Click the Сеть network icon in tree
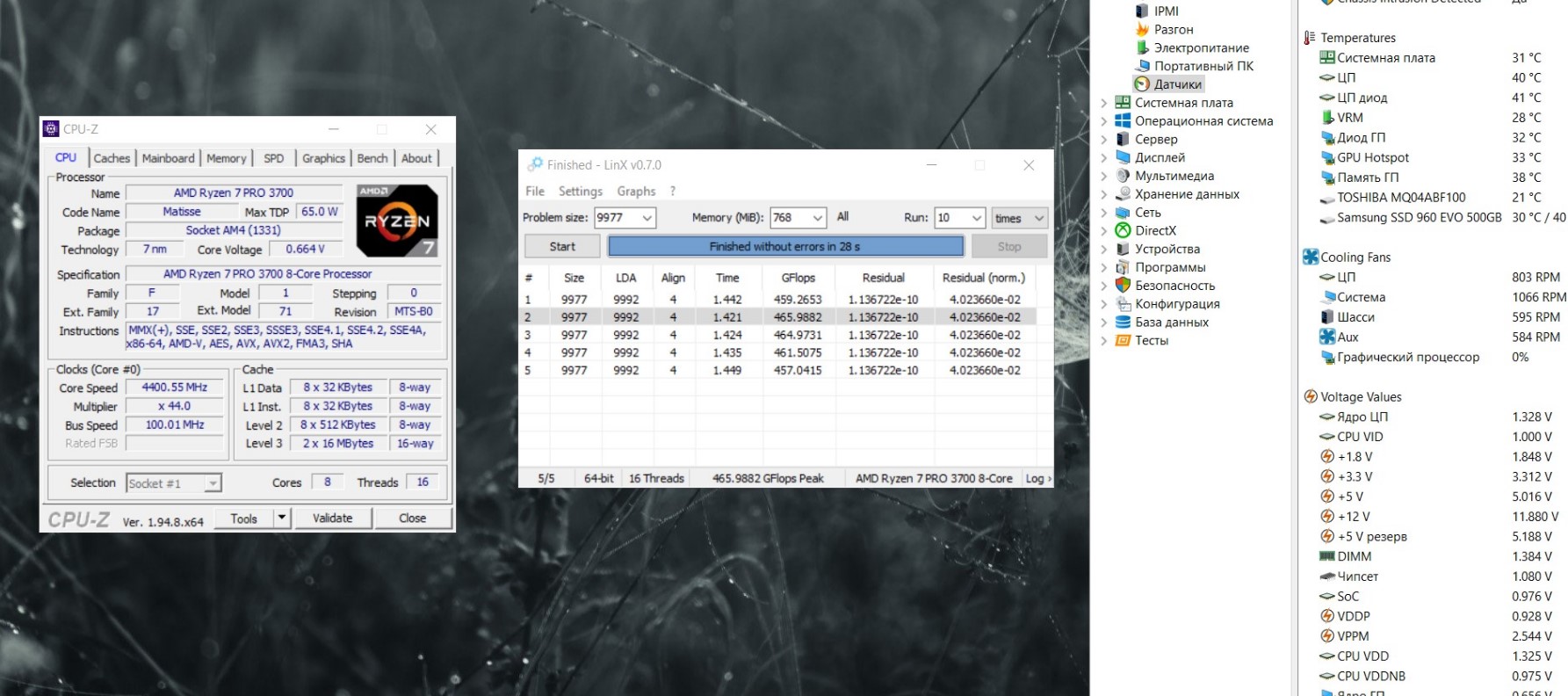 (x=1123, y=213)
